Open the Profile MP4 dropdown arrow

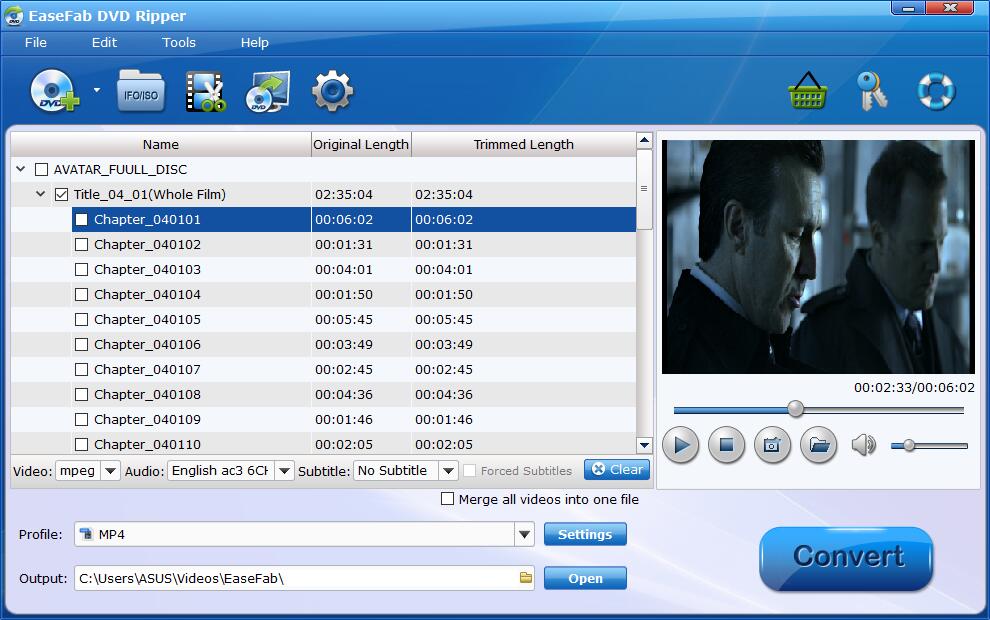(x=524, y=534)
